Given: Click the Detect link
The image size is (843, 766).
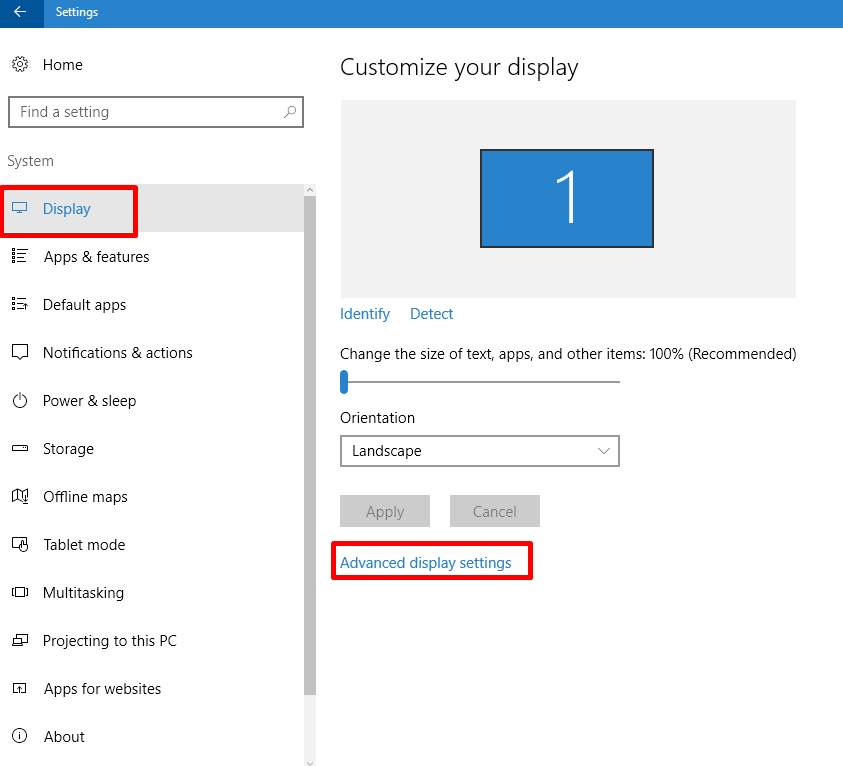Looking at the screenshot, I should point(432,314).
